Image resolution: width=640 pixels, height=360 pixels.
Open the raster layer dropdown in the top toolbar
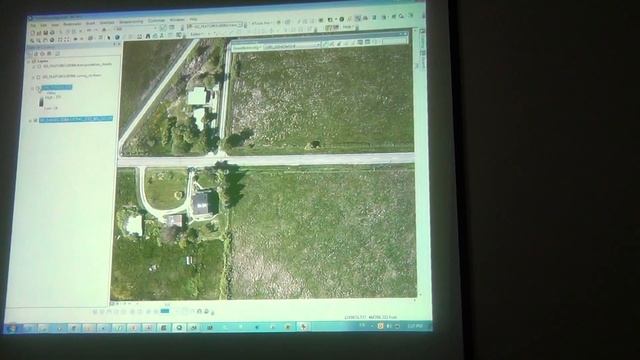[215, 26]
